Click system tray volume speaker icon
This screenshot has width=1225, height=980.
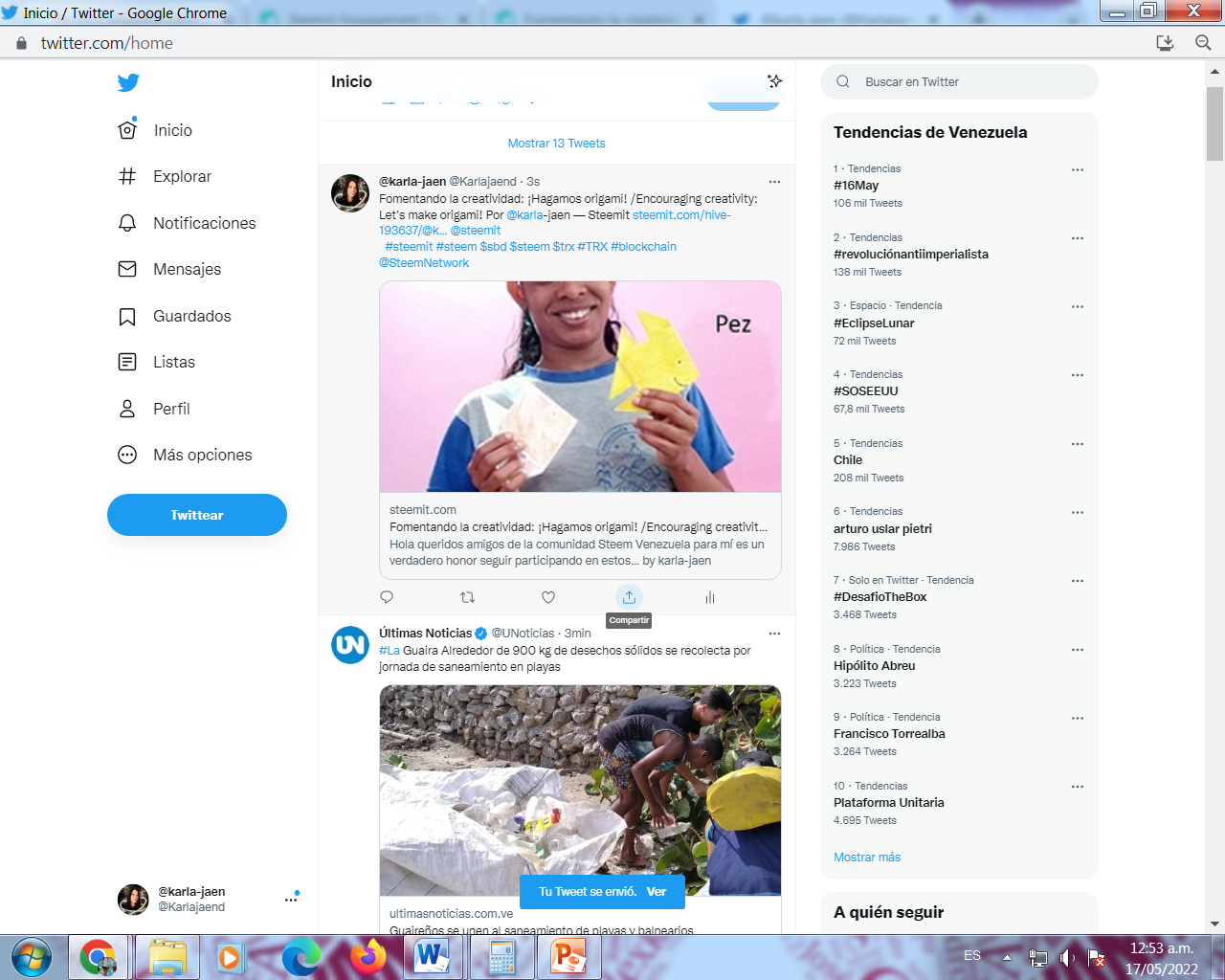click(x=1067, y=957)
